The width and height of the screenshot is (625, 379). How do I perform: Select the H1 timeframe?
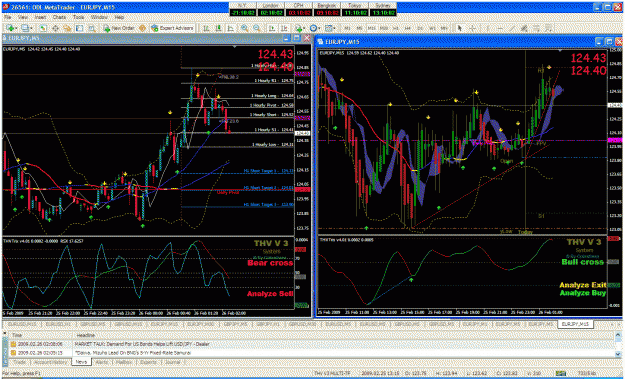click(396, 28)
